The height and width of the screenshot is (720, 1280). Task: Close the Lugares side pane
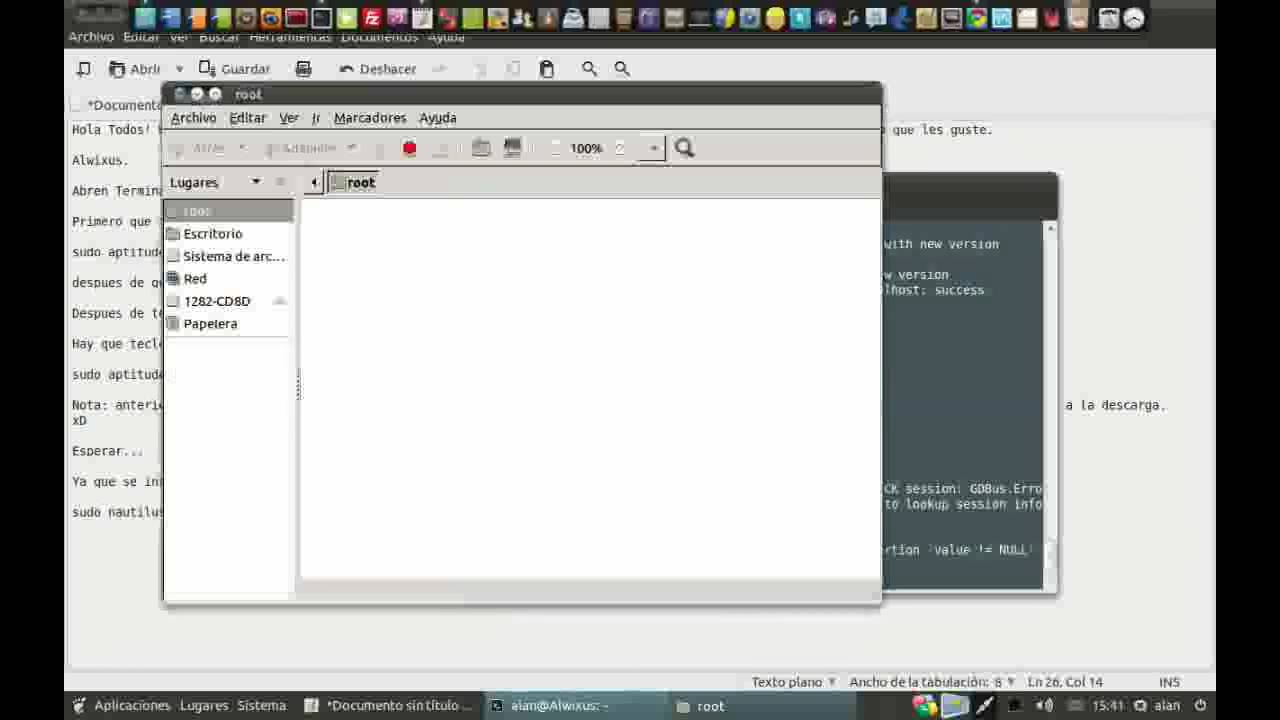(x=281, y=182)
